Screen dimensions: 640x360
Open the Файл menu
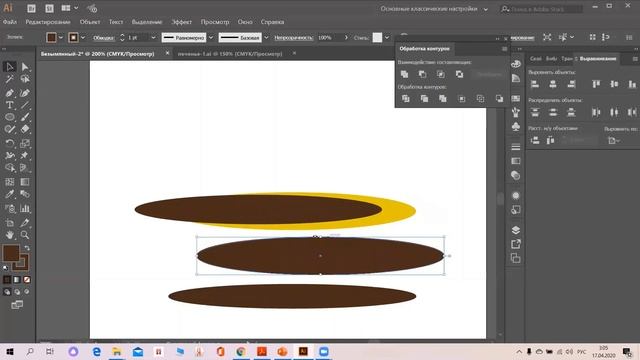pos(10,22)
